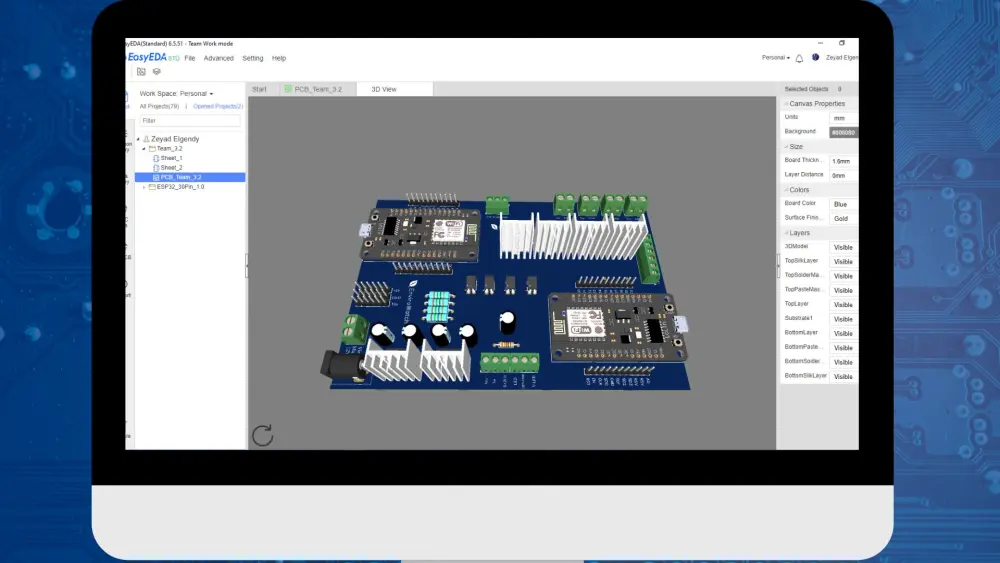Toggle 3DModel layer Visible setting
1000x563 pixels.
(843, 247)
